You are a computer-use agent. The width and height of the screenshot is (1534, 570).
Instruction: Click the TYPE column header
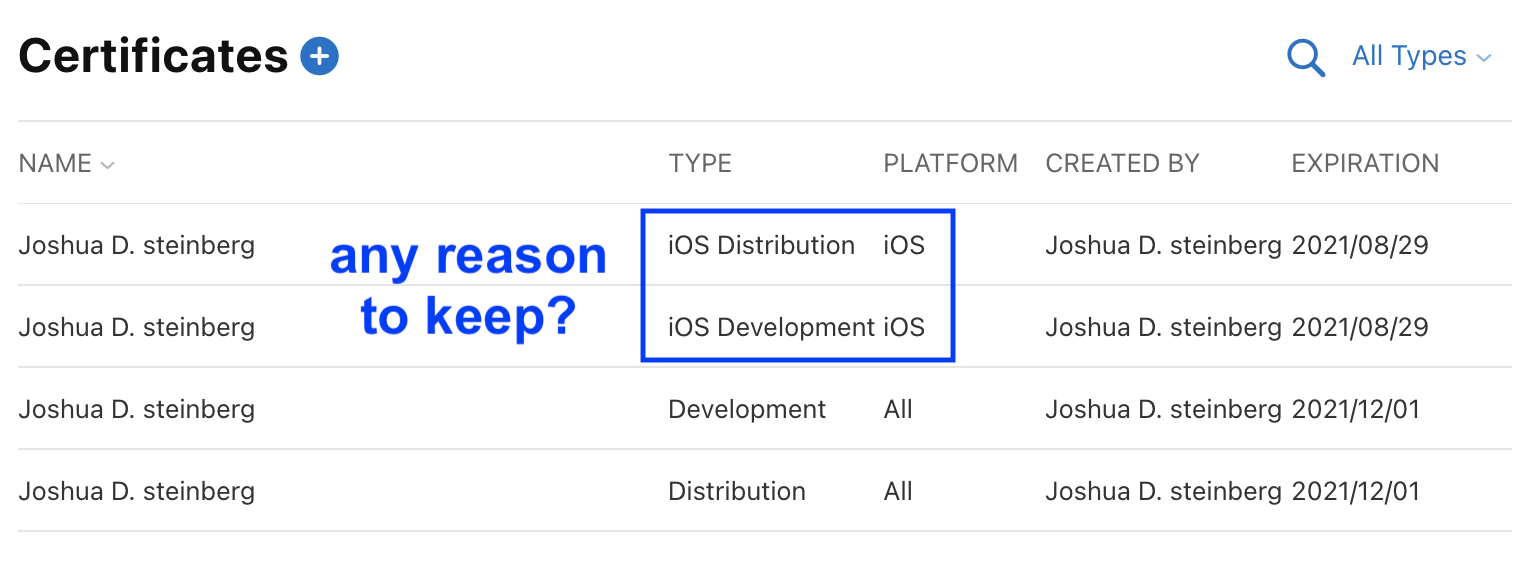coord(700,164)
